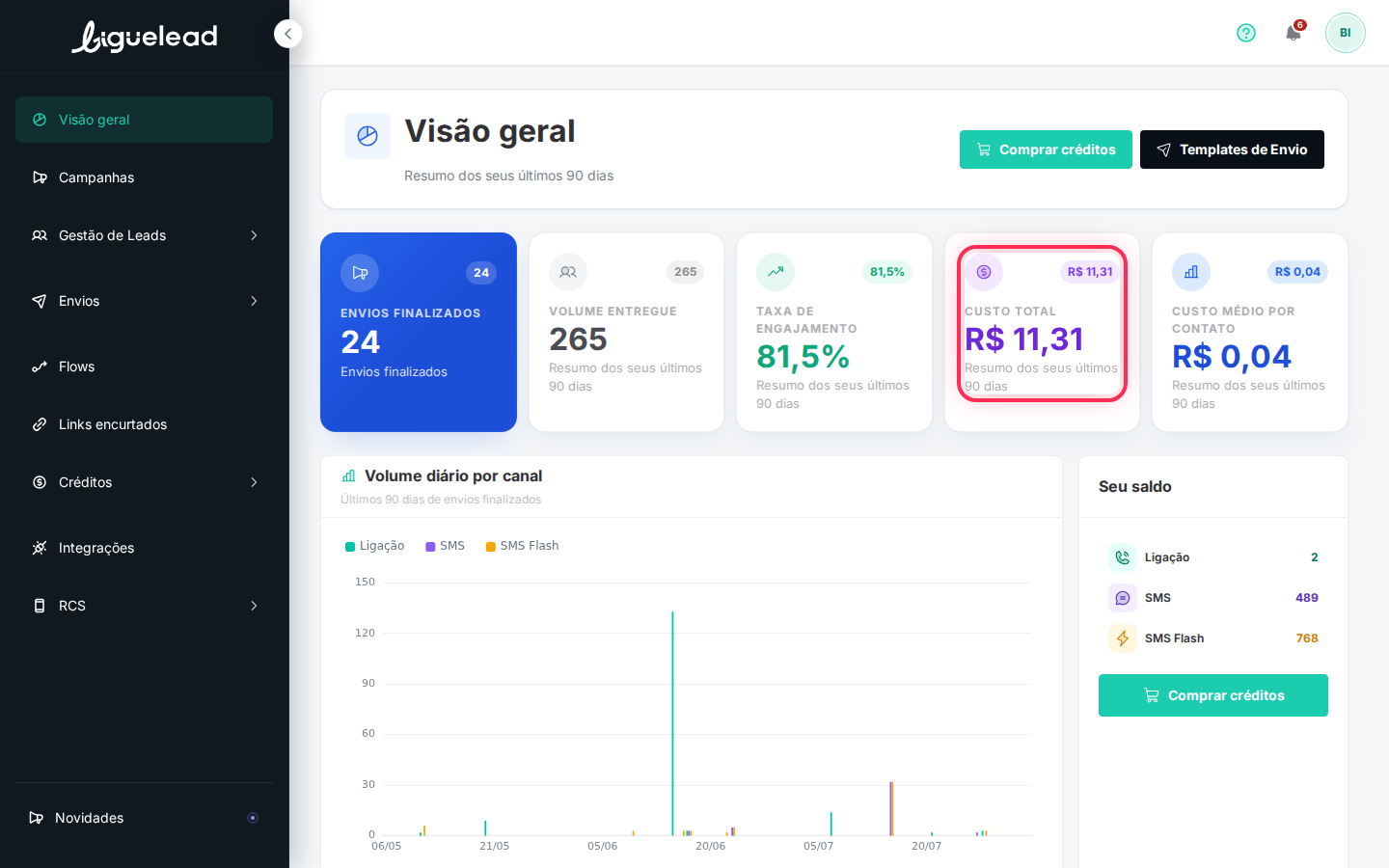The image size is (1389, 868).
Task: Click the Visão geral pie chart header icon
Action: click(x=368, y=136)
